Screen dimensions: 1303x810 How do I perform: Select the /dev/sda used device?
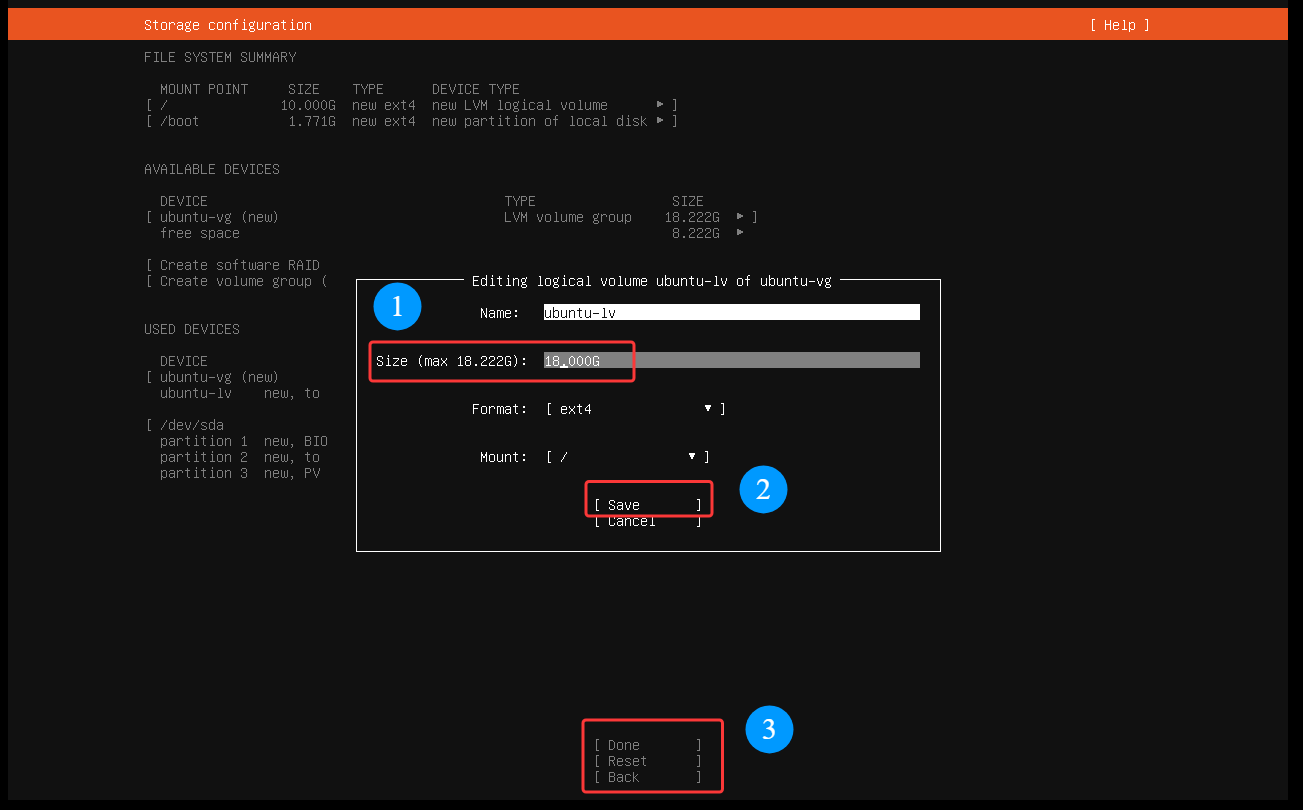pos(191,425)
